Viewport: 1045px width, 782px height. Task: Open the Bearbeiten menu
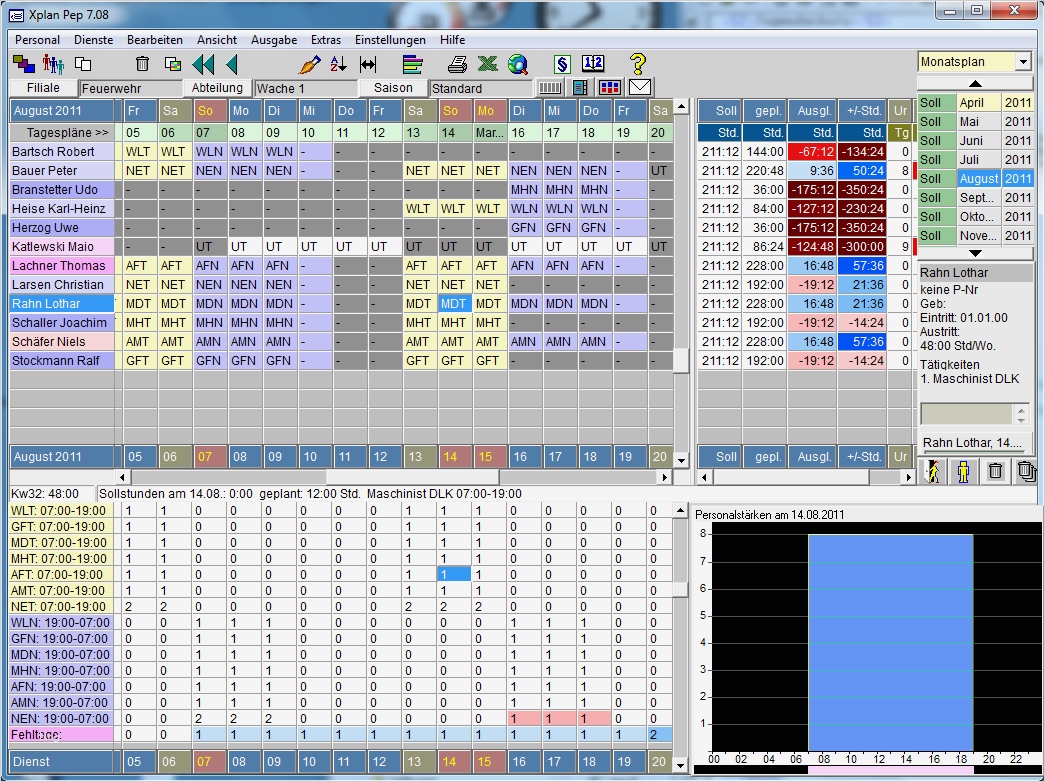(x=155, y=40)
